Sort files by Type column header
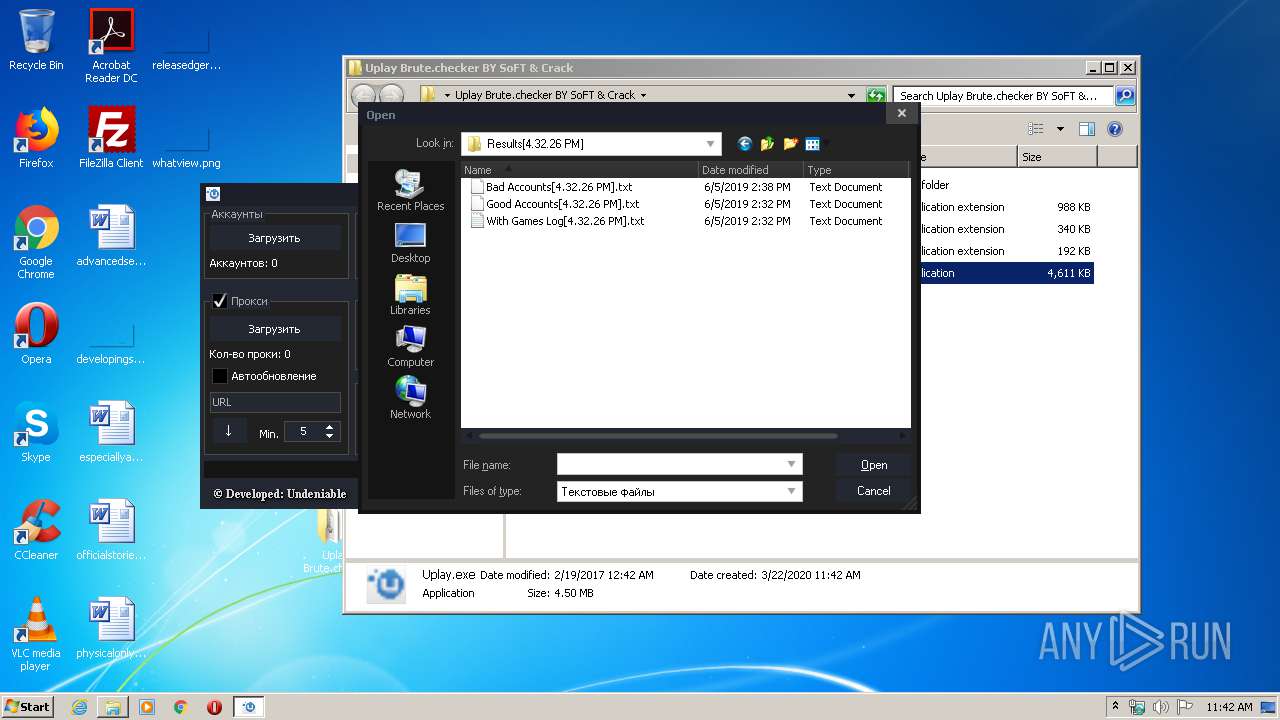Screen dimensions: 1280x720 click(855, 170)
